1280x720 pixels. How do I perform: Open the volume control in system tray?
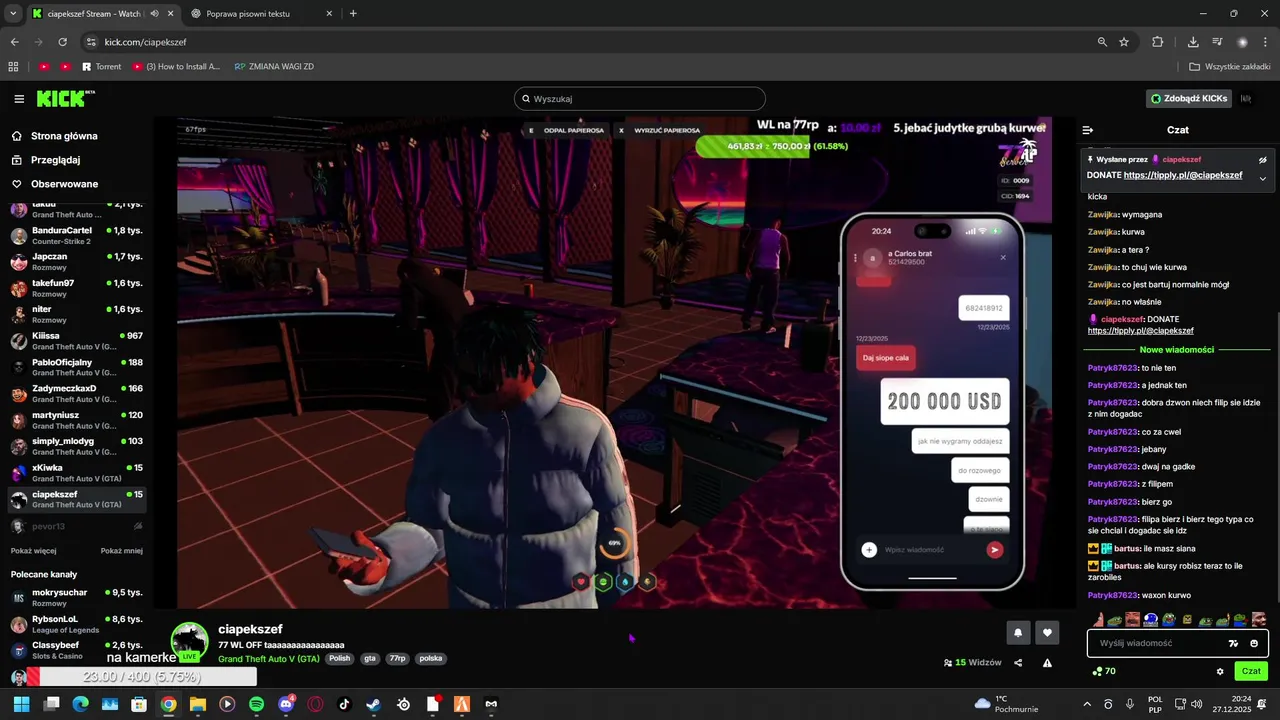point(1197,704)
